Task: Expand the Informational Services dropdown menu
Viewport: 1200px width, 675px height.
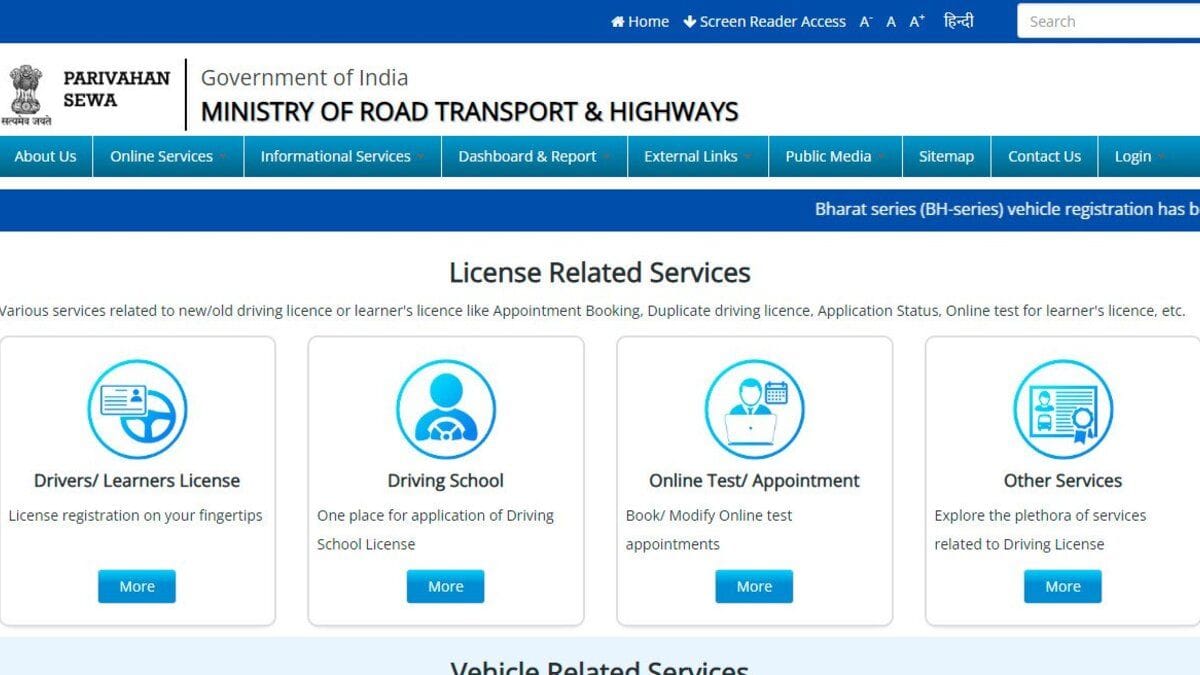Action: pos(342,157)
